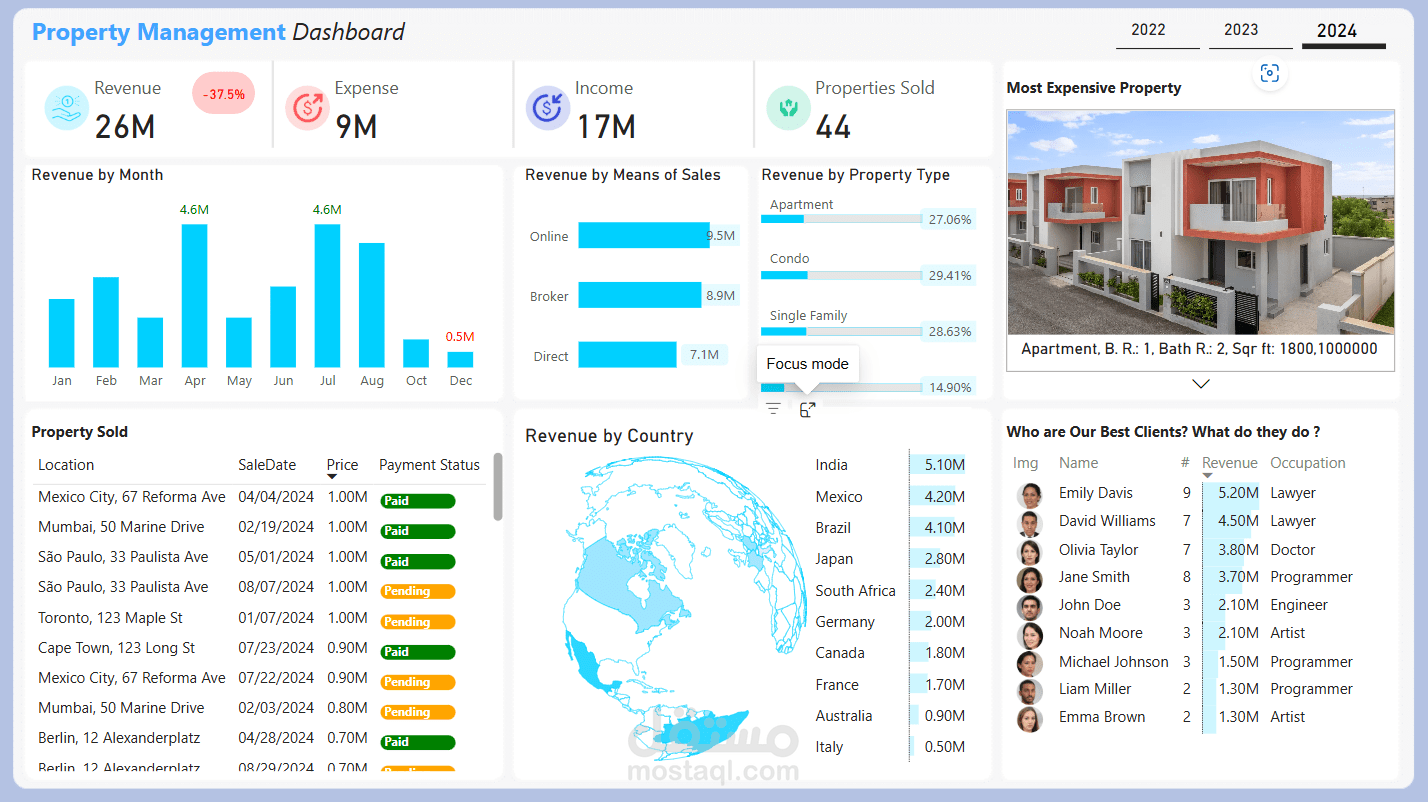Click David Williams avatar image
The image size is (1428, 802).
[1029, 523]
